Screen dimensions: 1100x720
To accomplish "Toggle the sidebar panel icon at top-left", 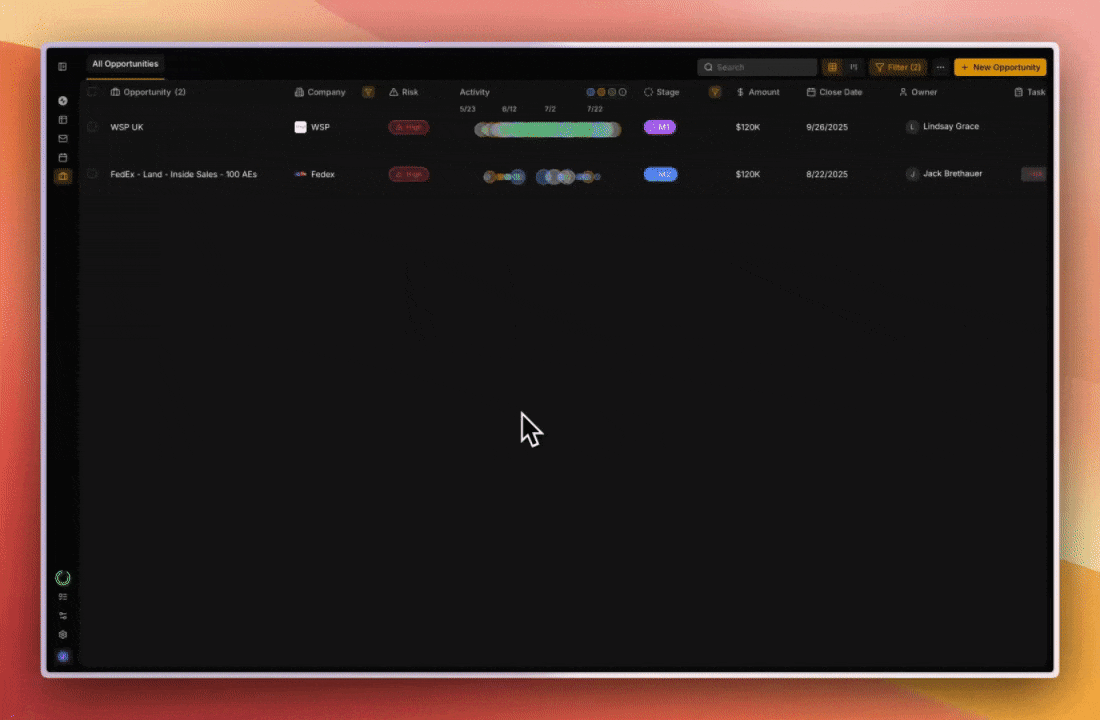I will click(62, 67).
